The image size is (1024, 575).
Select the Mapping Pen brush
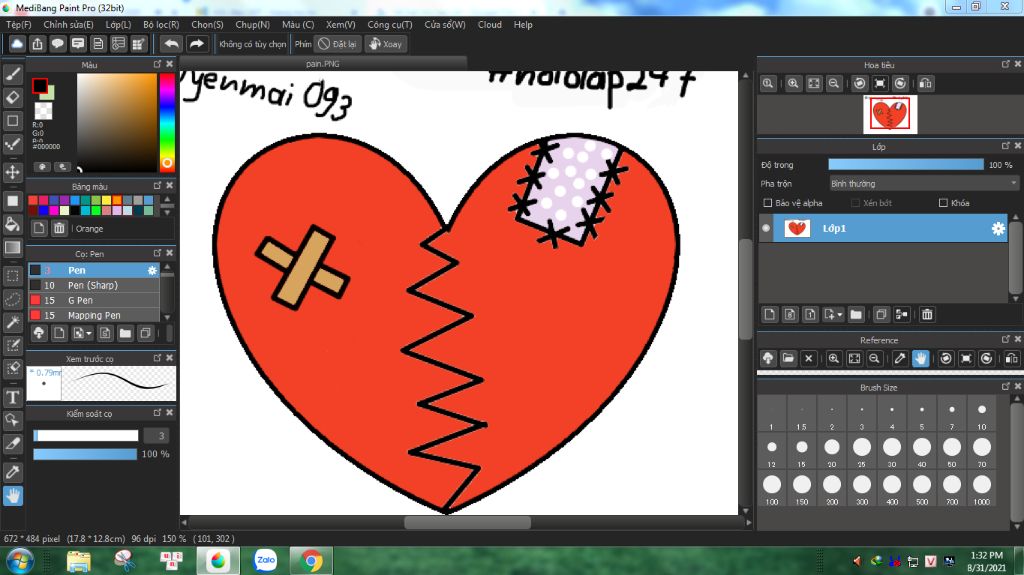click(93, 315)
